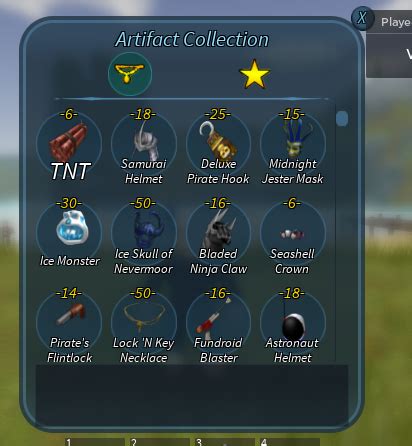Switch to the star favorites tab

pyautogui.click(x=254, y=74)
